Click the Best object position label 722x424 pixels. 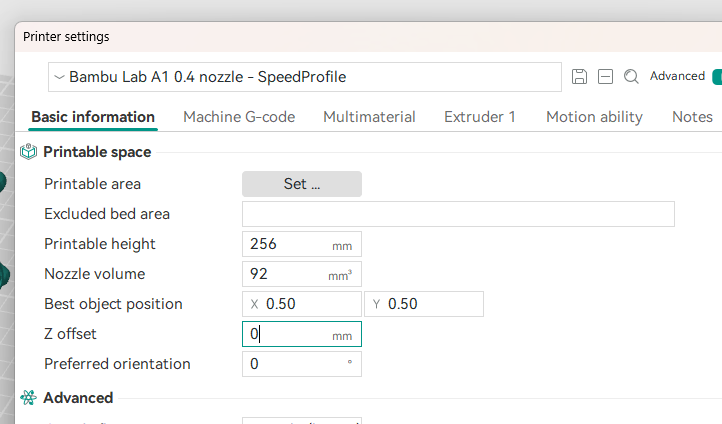pos(113,304)
